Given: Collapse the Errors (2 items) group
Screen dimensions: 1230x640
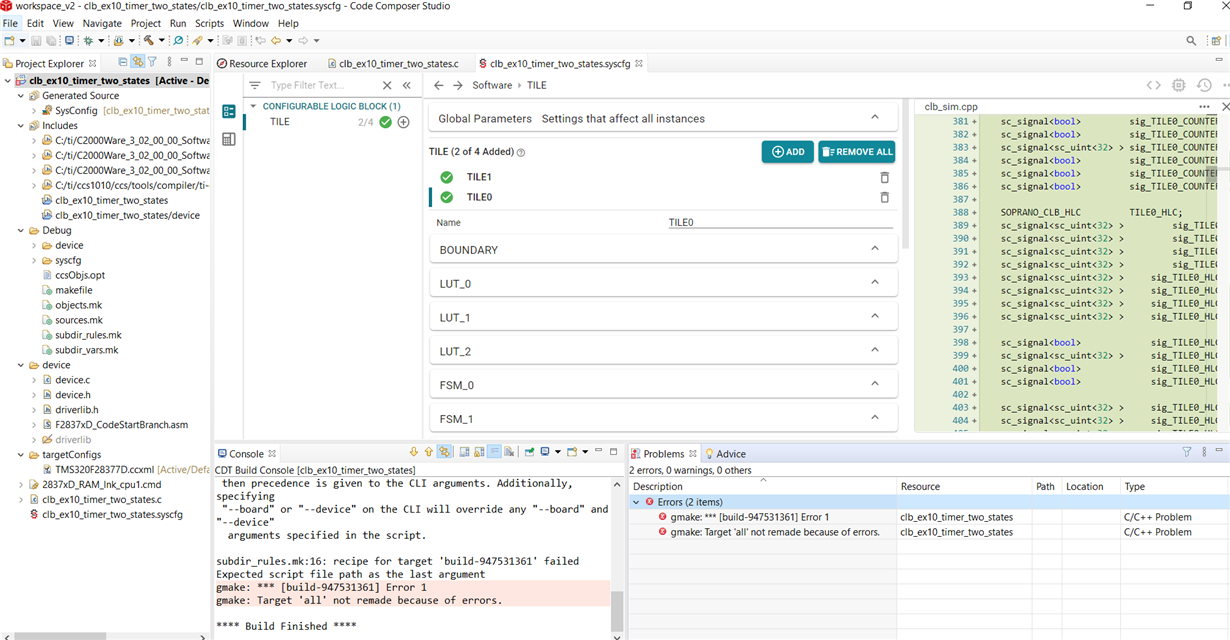Looking at the screenshot, I should tap(636, 502).
